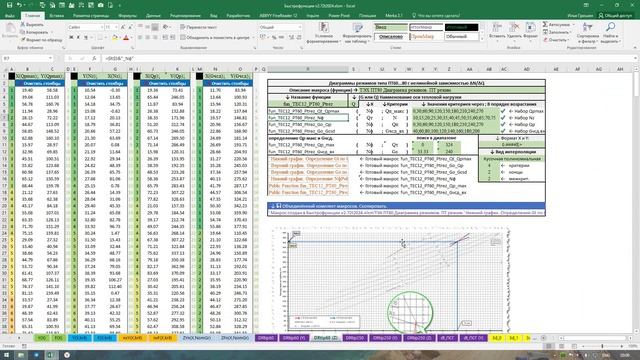The width and height of the screenshot is (640, 360).
Task: Expand the Name Box dropdown
Action: coord(50,58)
